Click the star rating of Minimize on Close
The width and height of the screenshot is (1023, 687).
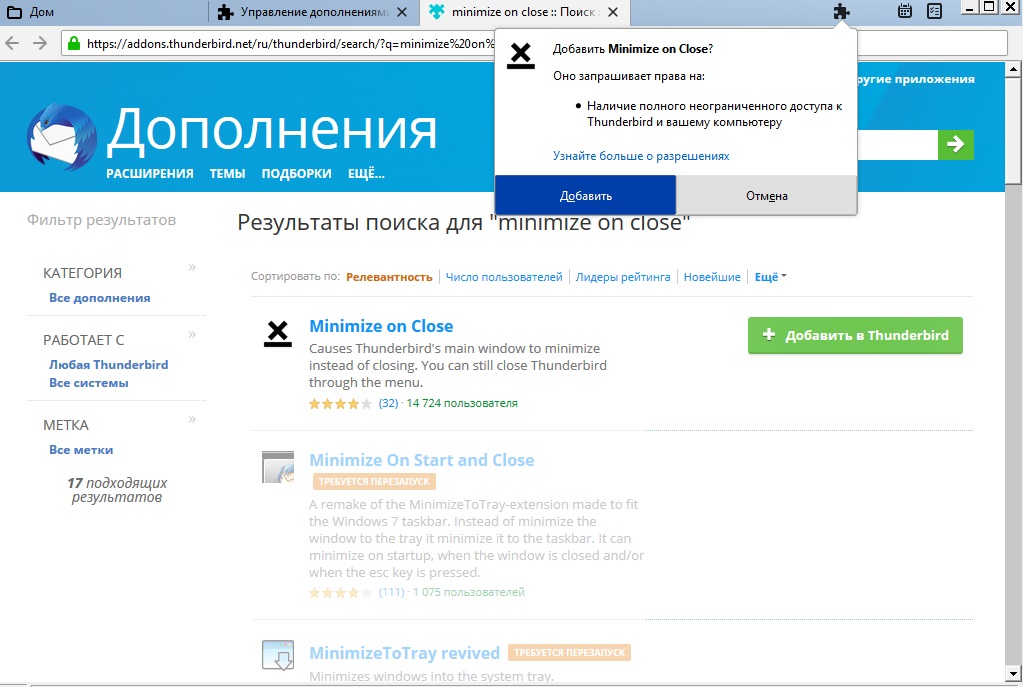pos(340,404)
